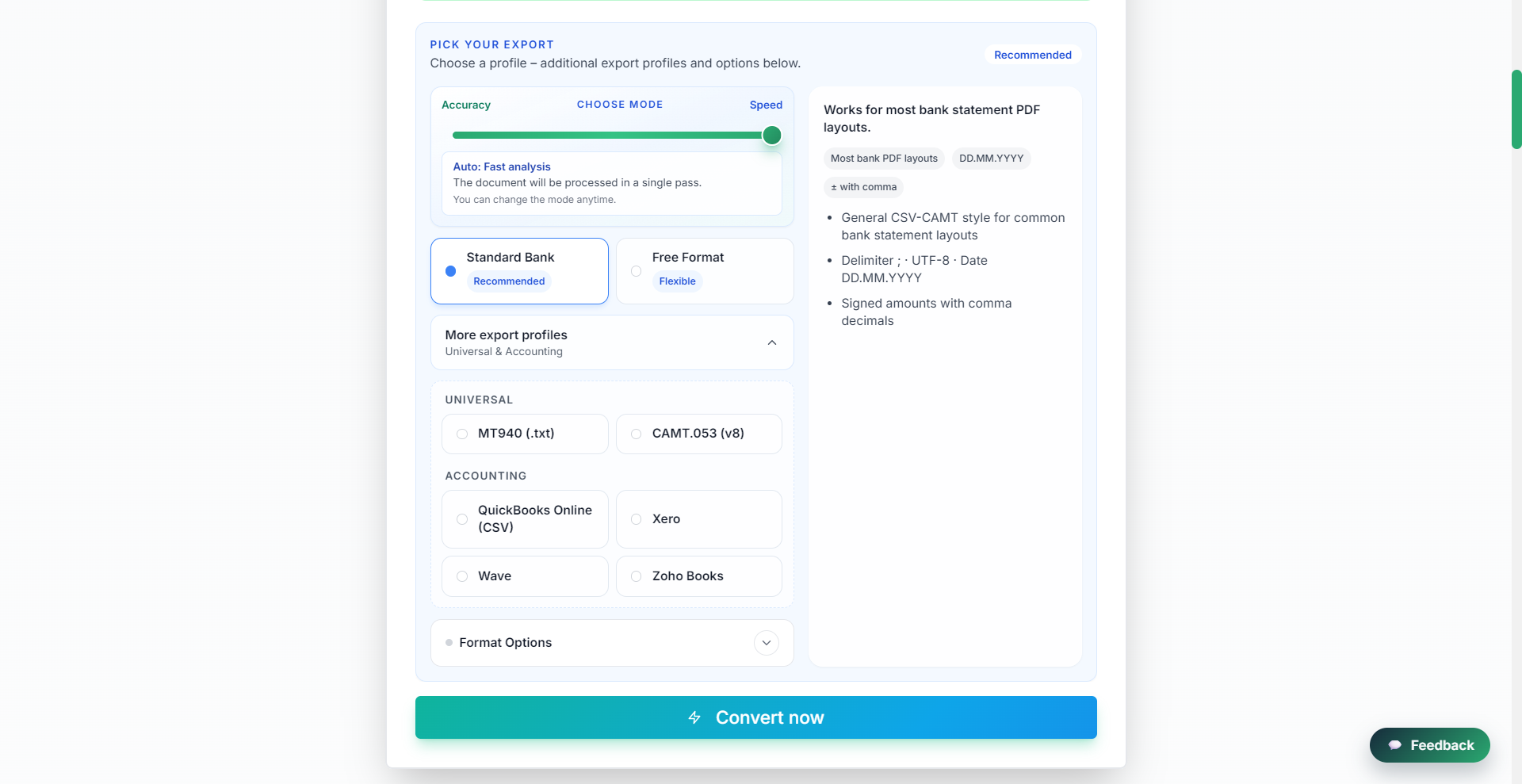The image size is (1522, 784).
Task: Click the chevron-up icon in More export profiles
Action: click(x=771, y=342)
